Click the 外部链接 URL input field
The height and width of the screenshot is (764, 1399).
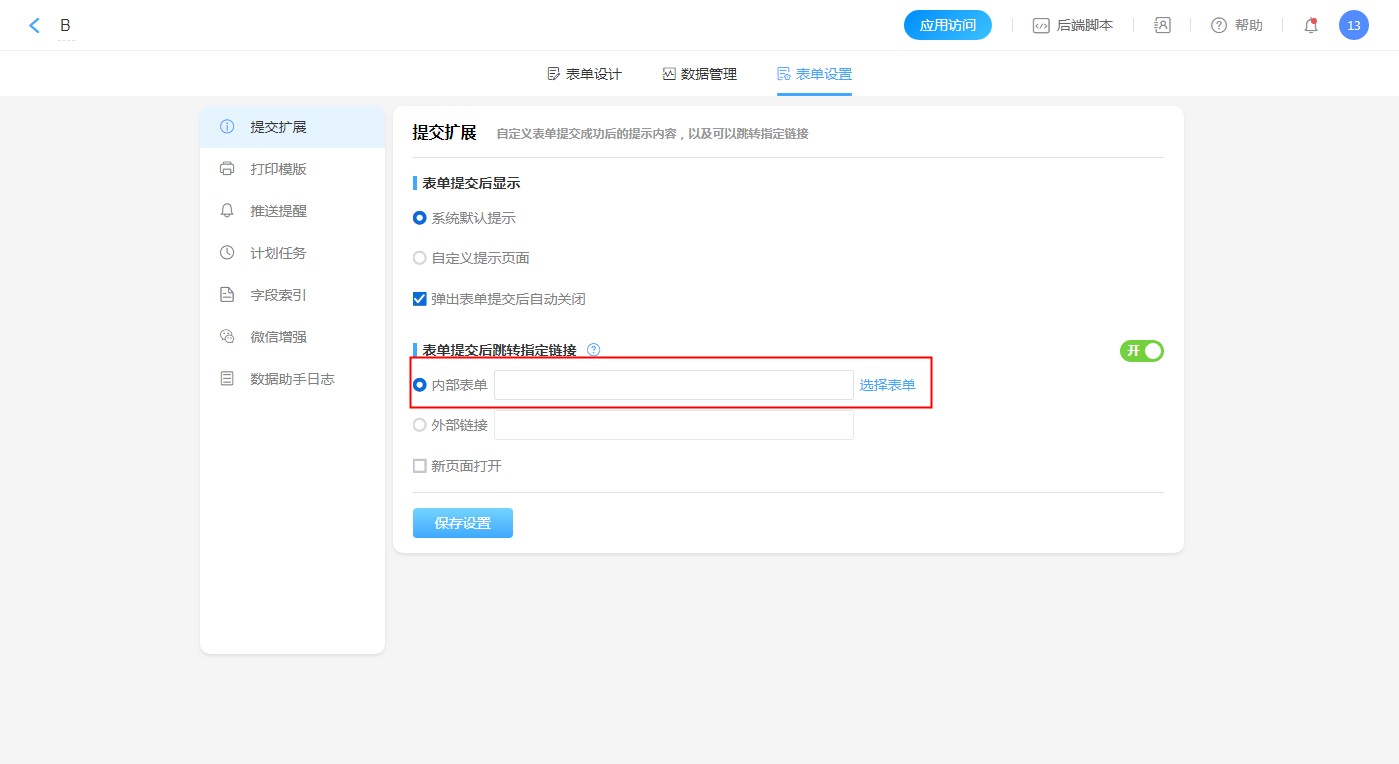tap(673, 425)
